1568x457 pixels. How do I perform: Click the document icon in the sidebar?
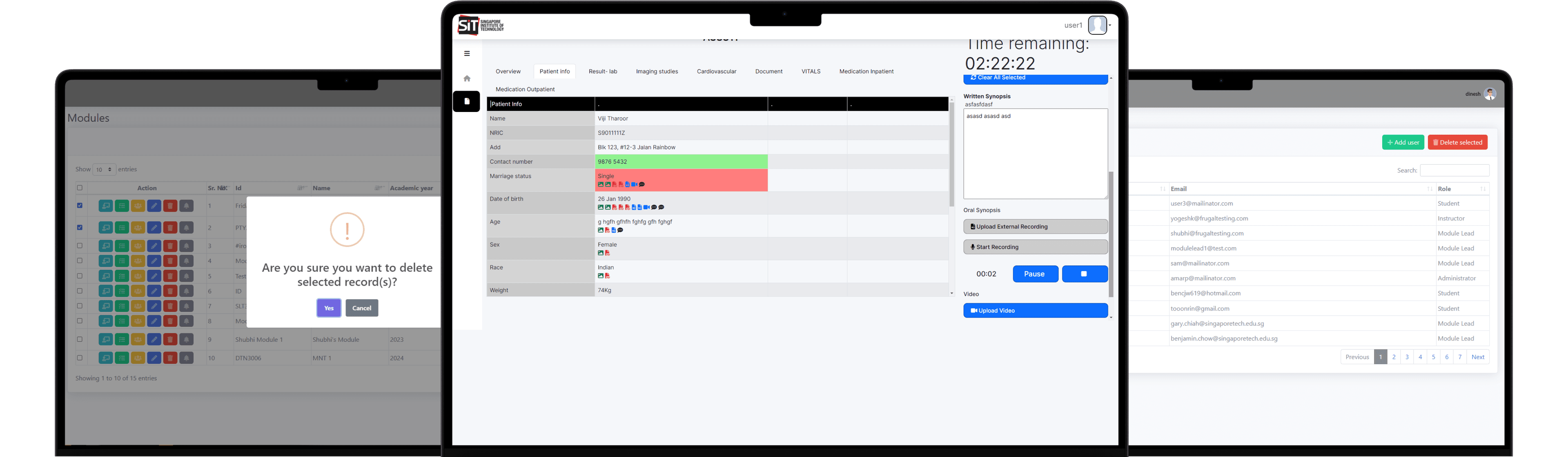pyautogui.click(x=467, y=101)
